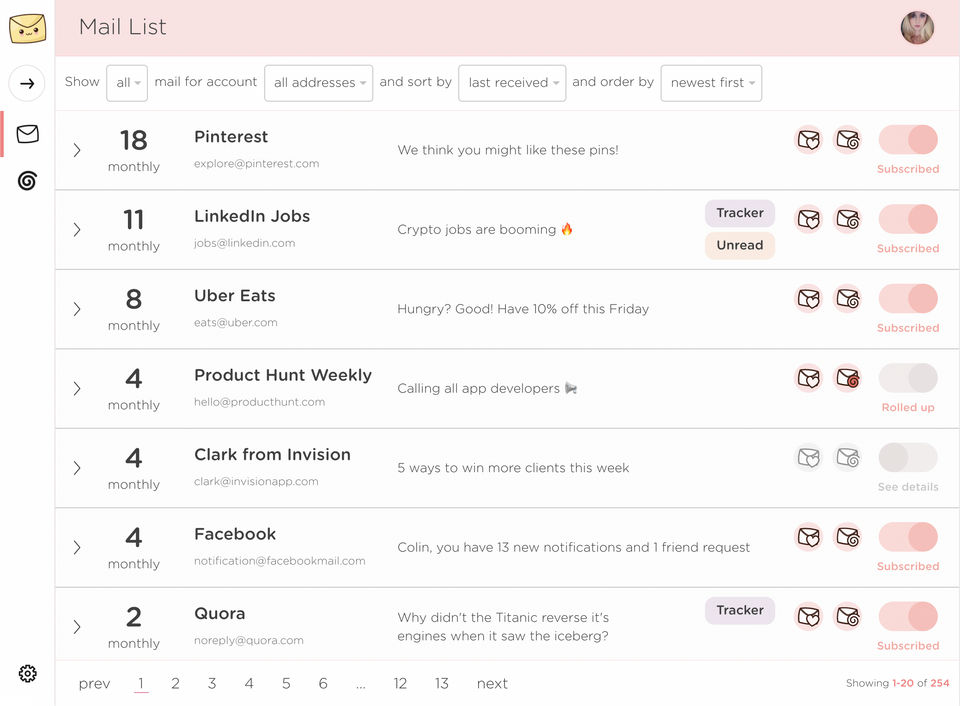The width and height of the screenshot is (960, 706).
Task: Toggle the Clark from Invision switch
Action: (x=908, y=458)
